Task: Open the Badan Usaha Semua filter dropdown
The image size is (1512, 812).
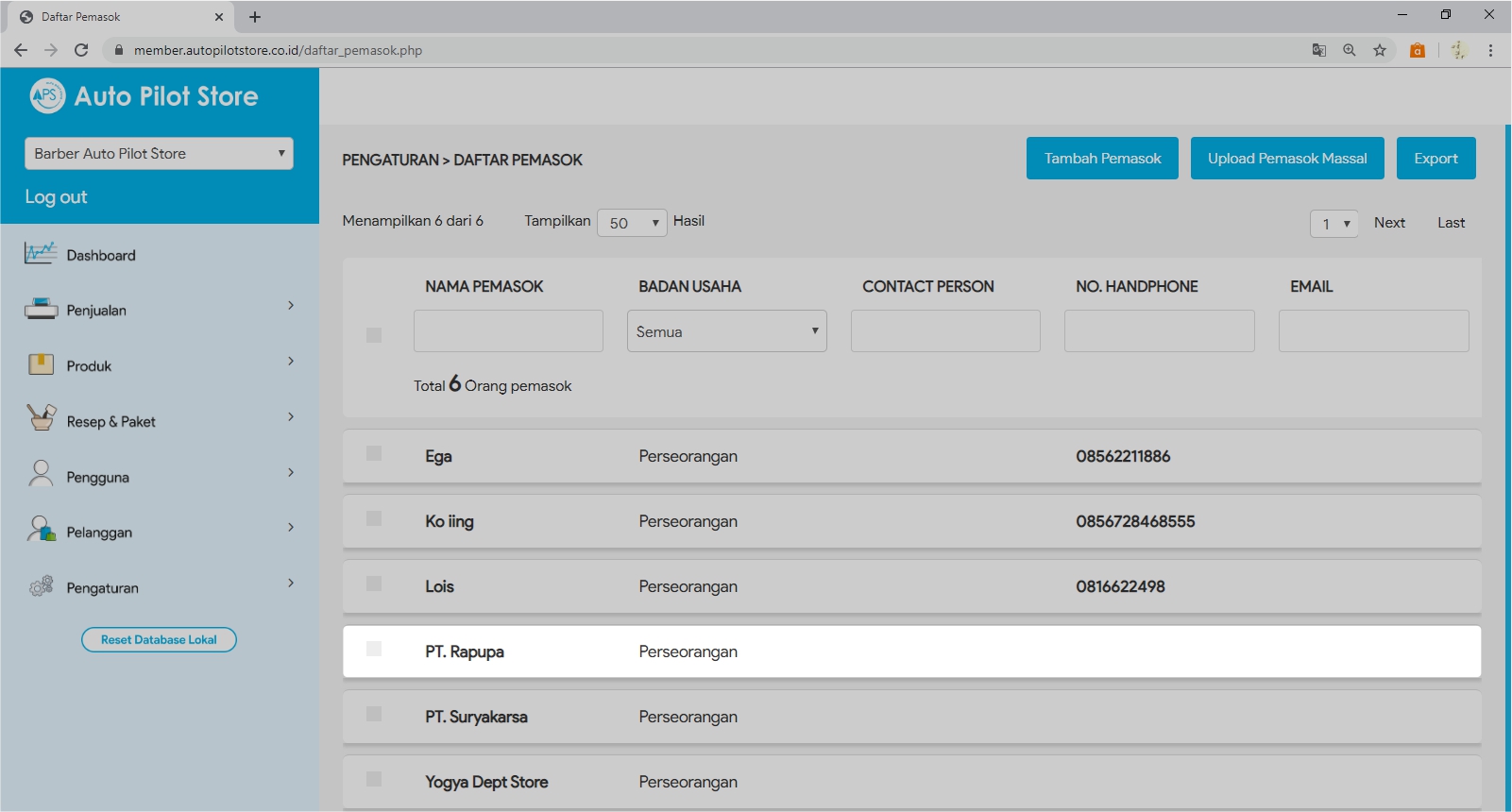Action: [x=726, y=331]
